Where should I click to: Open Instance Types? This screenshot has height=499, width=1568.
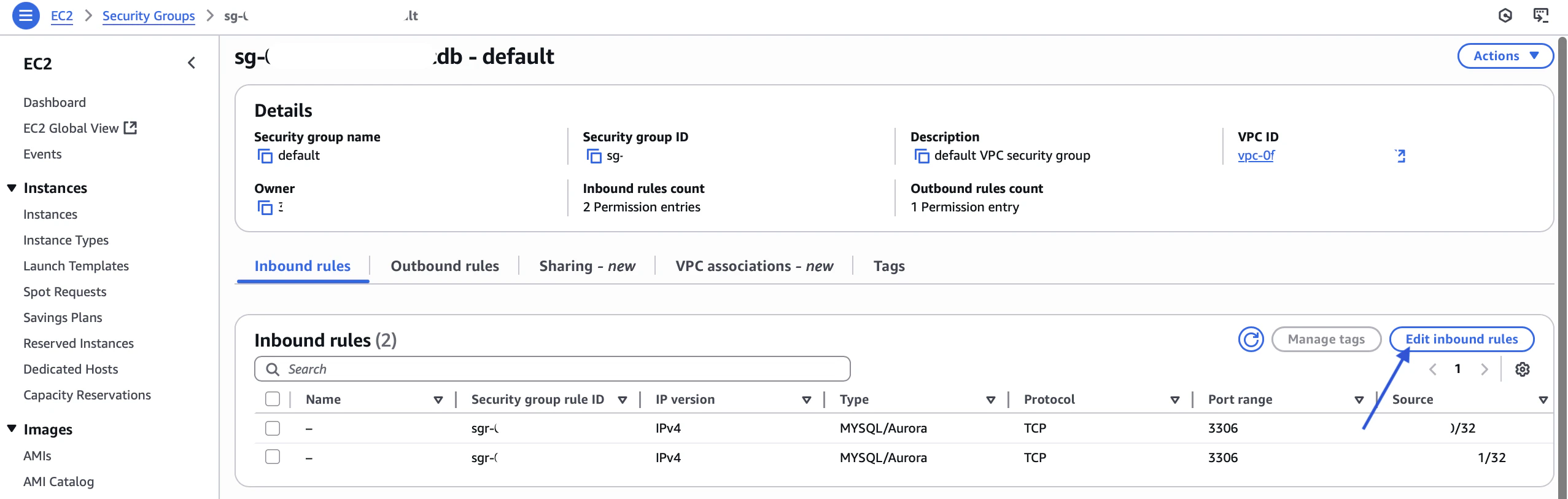(x=66, y=240)
